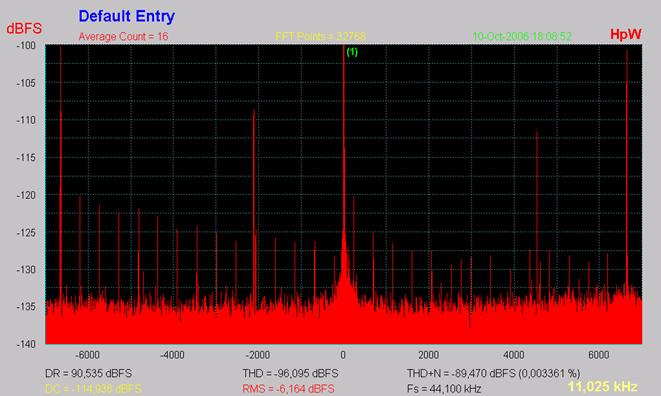Select the FFT Points = 32768 text

[320, 37]
